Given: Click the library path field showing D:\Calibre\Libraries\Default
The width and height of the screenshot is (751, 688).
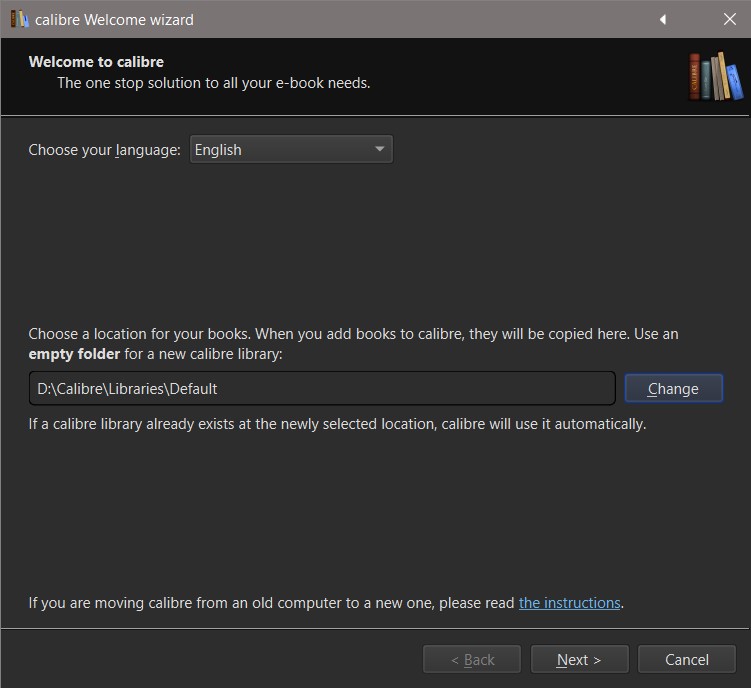Looking at the screenshot, I should click(322, 389).
